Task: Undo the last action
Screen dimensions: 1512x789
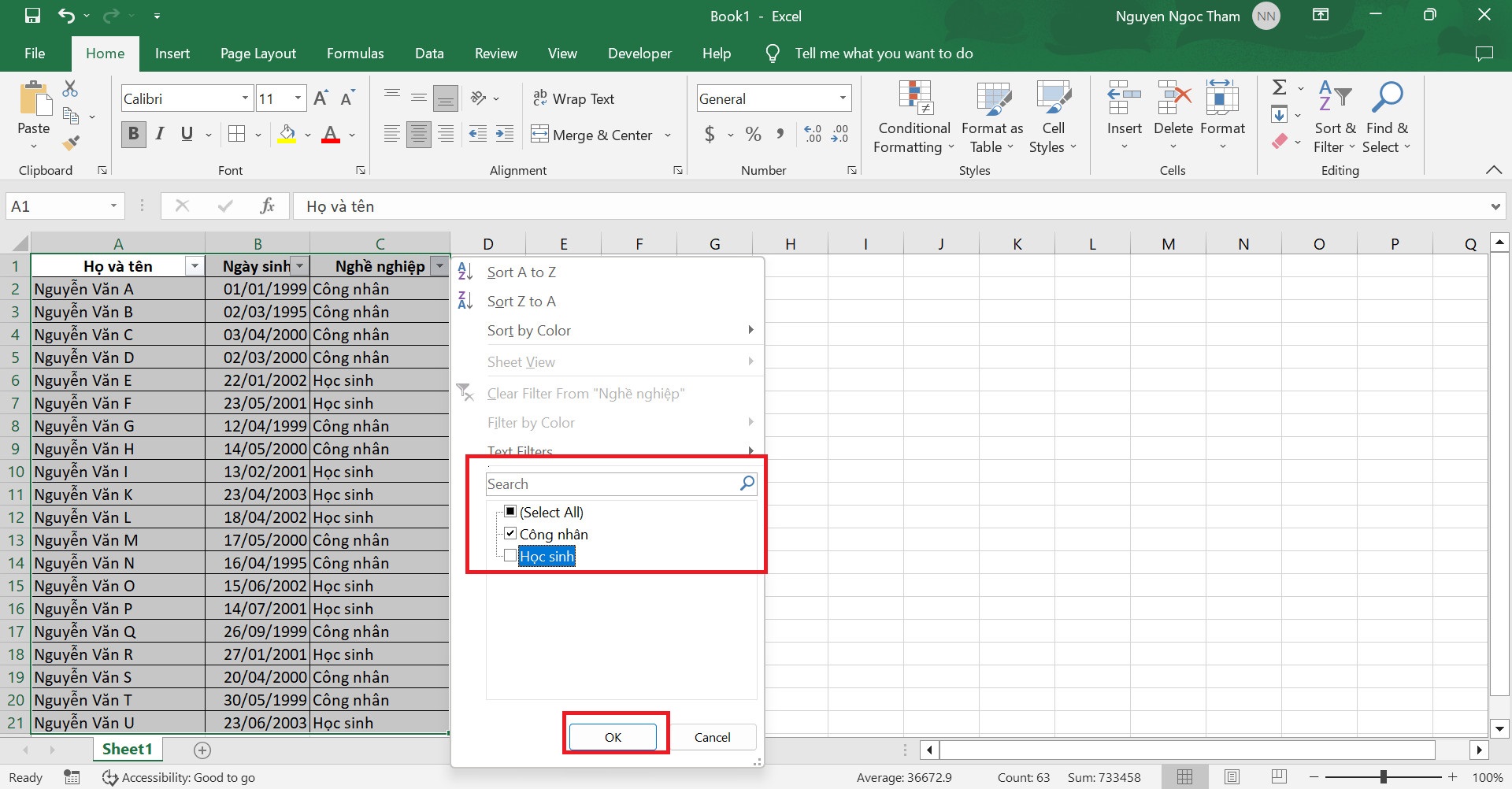Action: pyautogui.click(x=66, y=16)
